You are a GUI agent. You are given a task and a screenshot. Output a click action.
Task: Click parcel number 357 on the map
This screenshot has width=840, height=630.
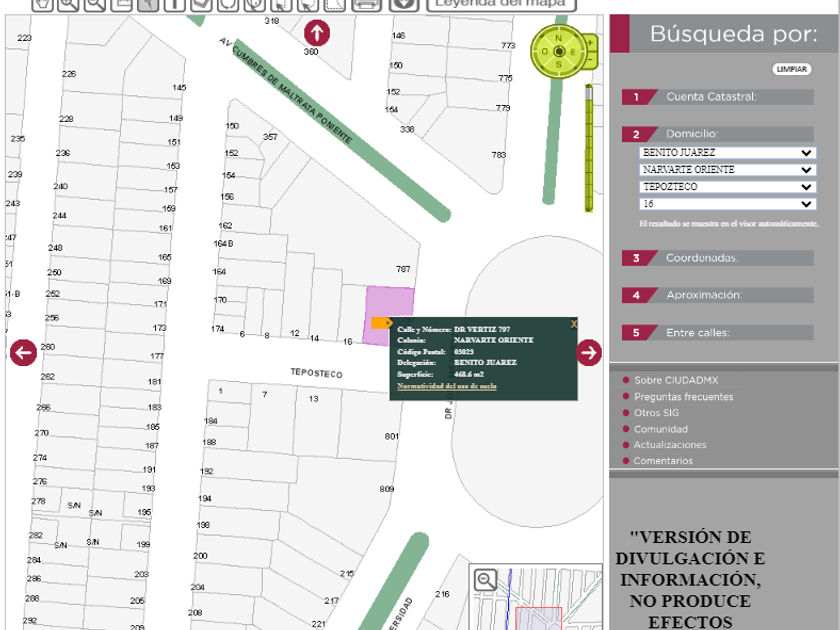pyautogui.click(x=270, y=137)
